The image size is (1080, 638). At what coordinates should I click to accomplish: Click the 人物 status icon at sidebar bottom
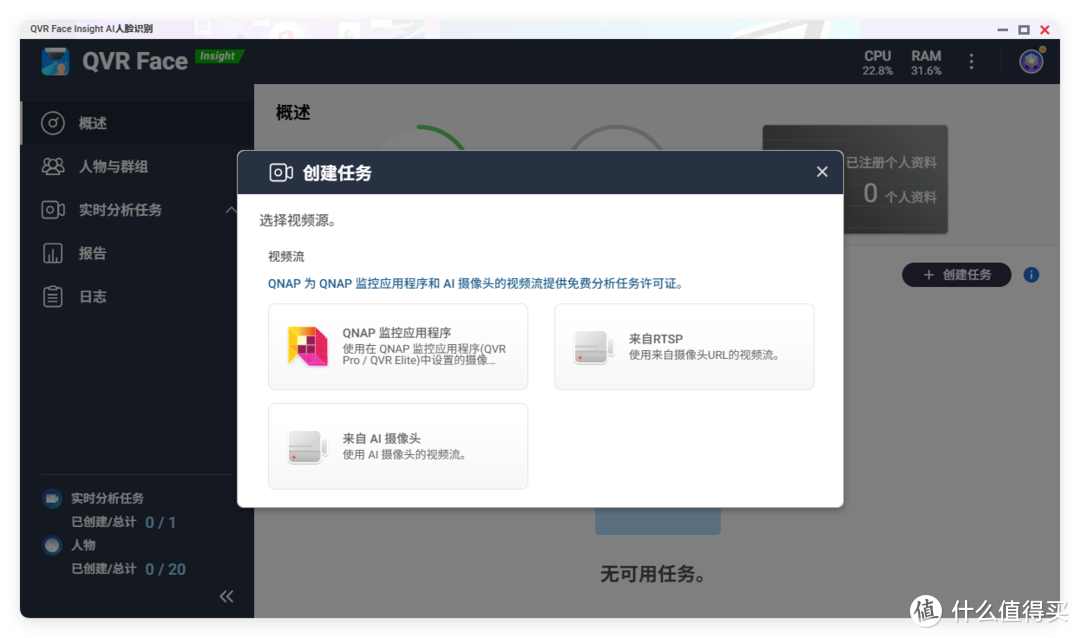point(52,545)
